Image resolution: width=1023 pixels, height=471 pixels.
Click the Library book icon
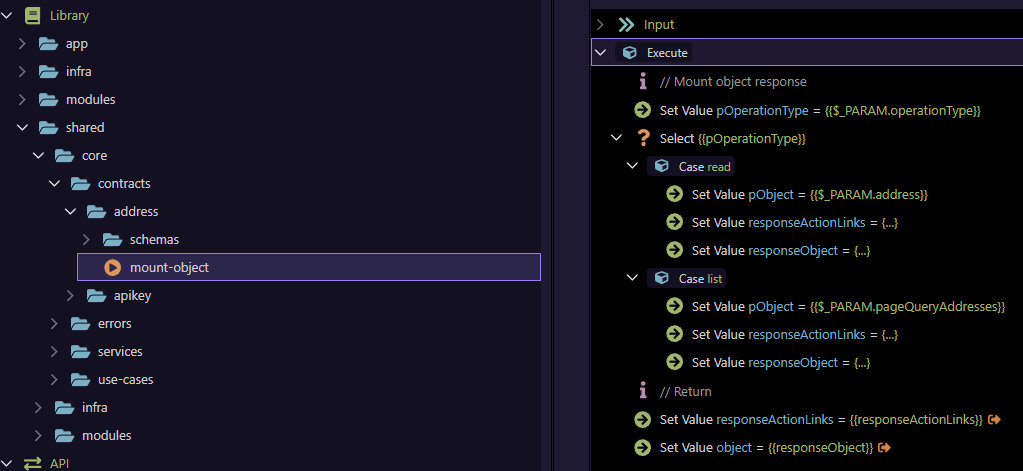(x=32, y=16)
